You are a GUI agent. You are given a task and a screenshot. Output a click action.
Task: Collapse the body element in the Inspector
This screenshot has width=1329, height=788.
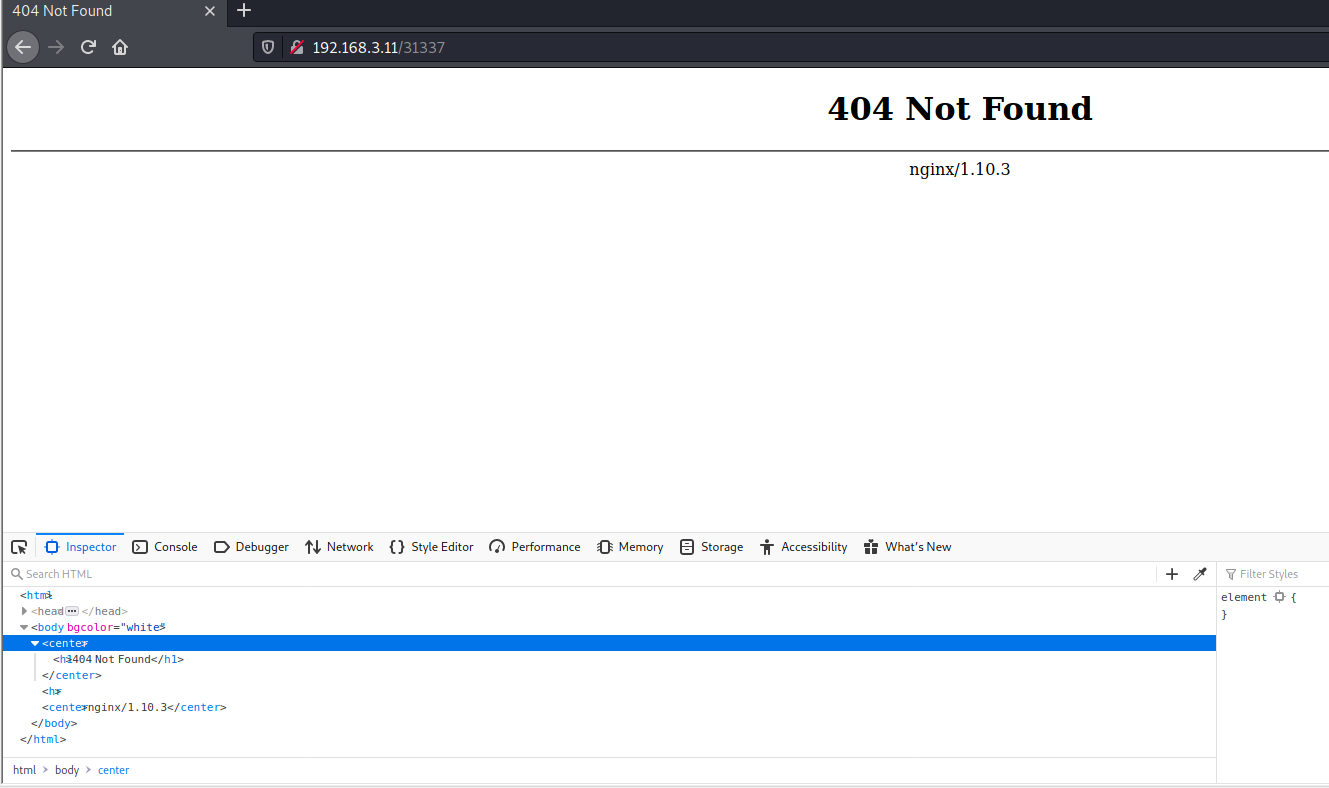(23, 627)
